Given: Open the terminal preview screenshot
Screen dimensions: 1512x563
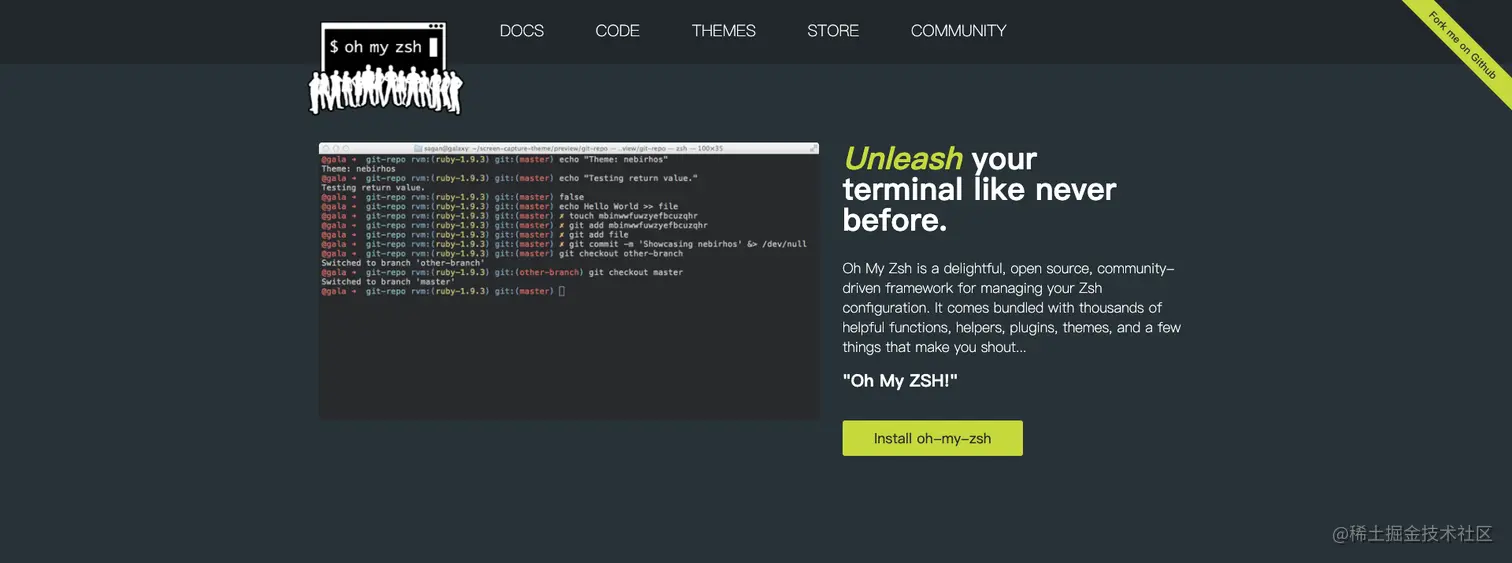Looking at the screenshot, I should (569, 281).
